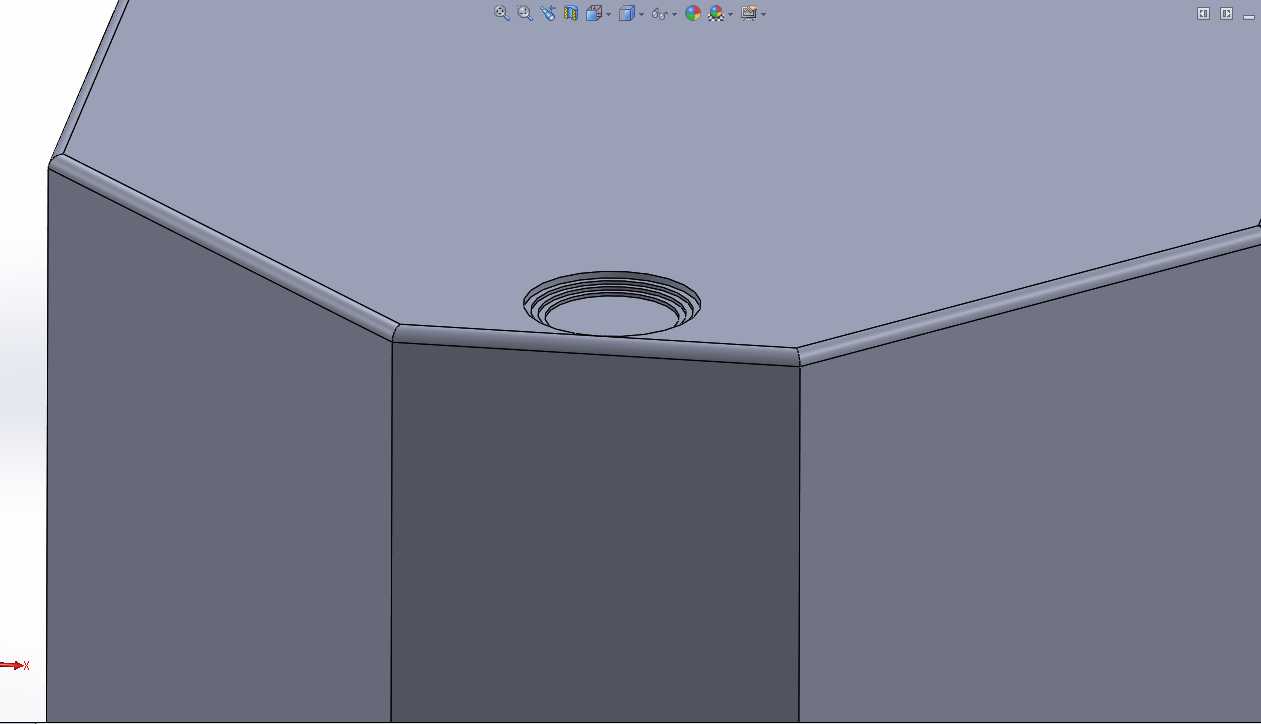Click the Zoom to Fit icon
This screenshot has height=724, width=1261.
502,13
